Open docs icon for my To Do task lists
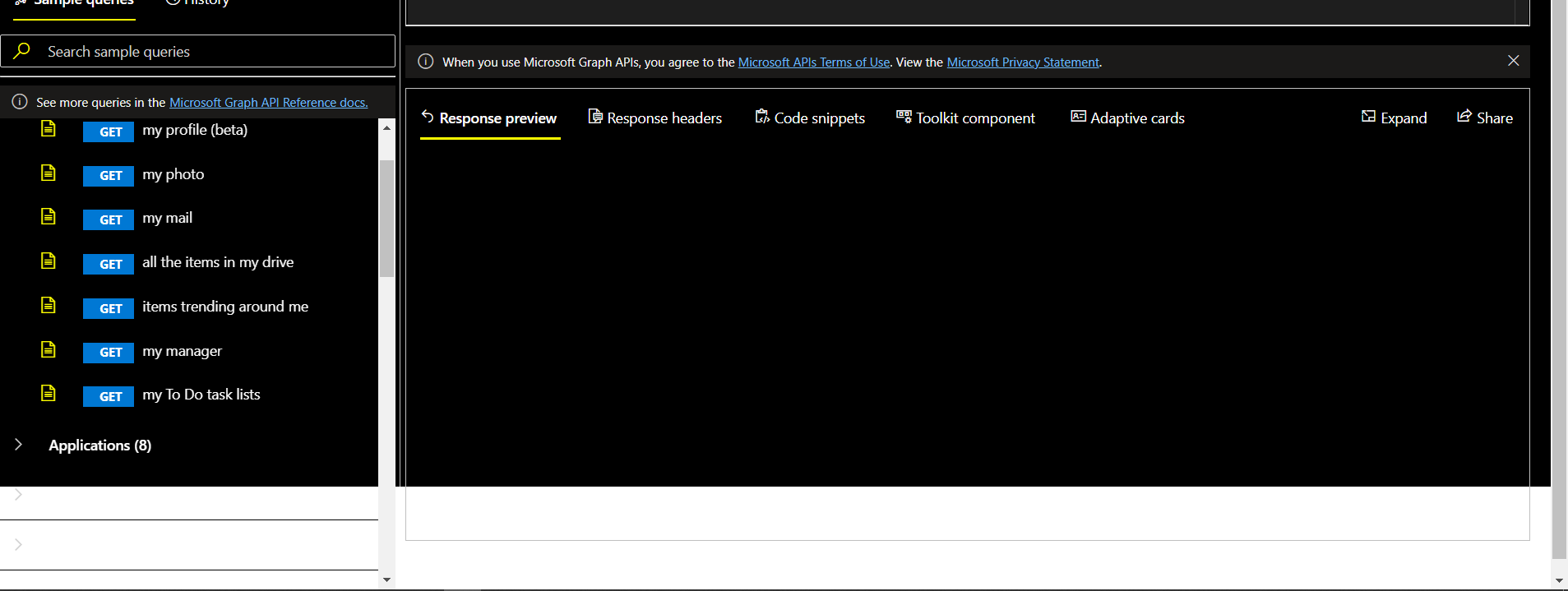Screen dimensions: 1568x591 click(x=49, y=394)
